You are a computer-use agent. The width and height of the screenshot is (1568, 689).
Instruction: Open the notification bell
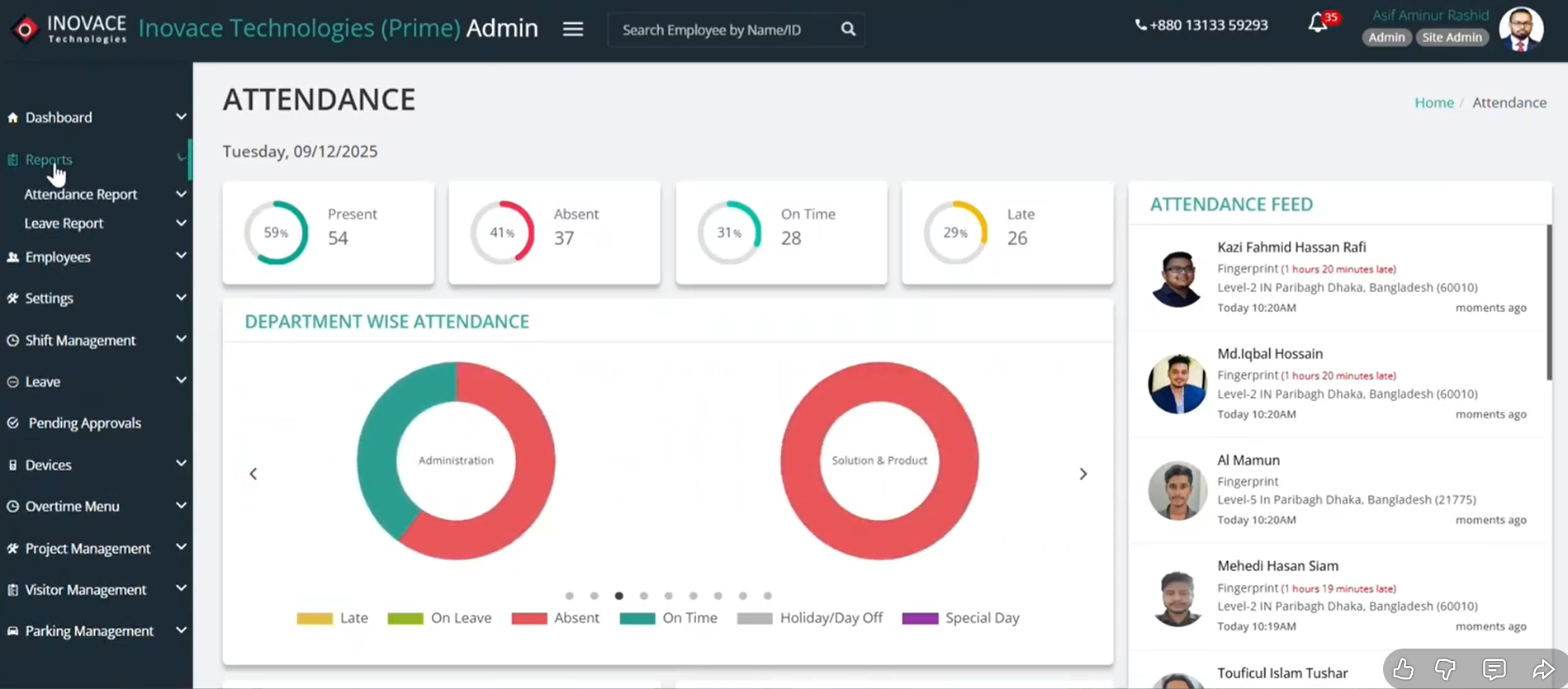(1318, 23)
